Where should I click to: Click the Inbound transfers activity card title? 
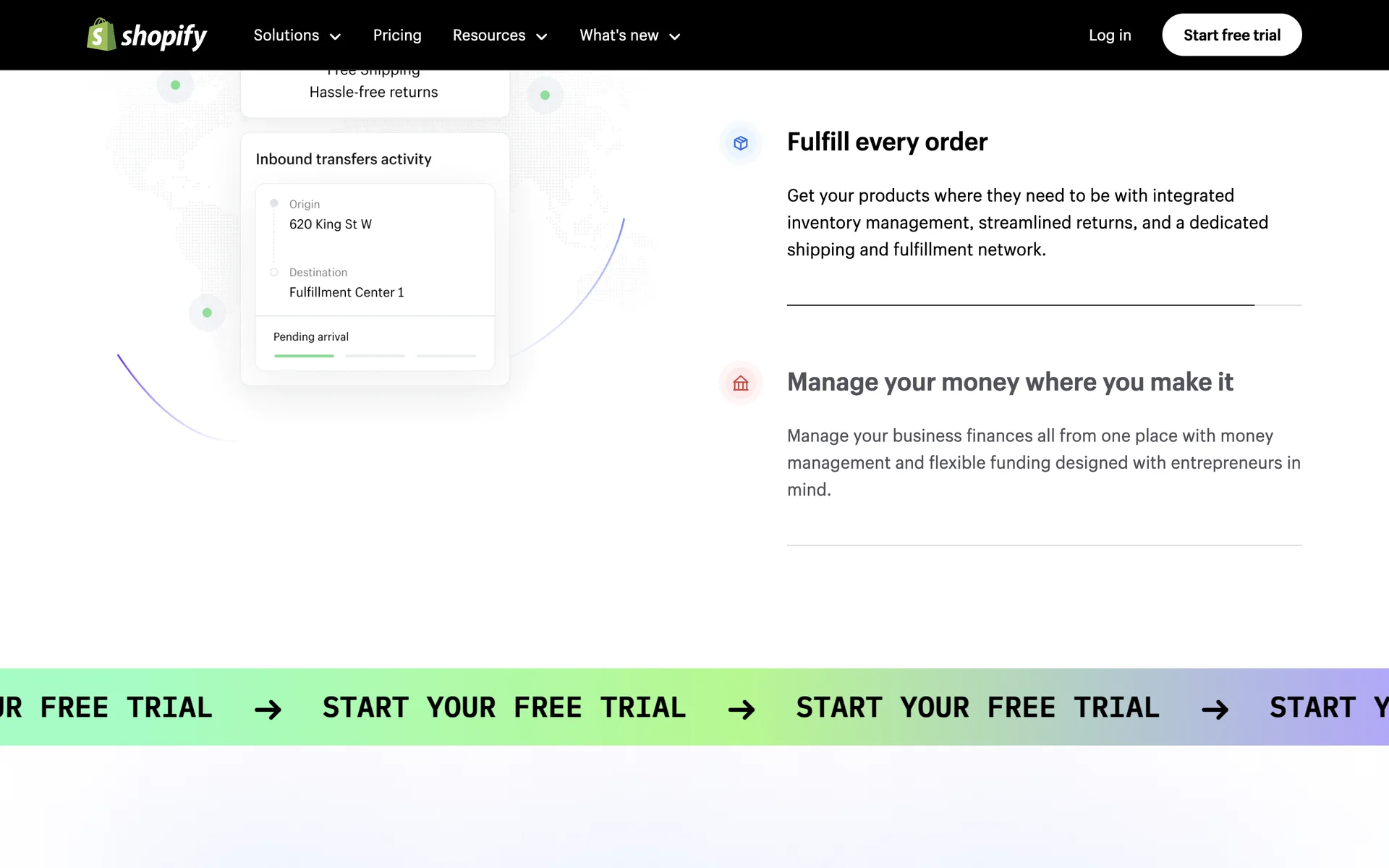coord(343,159)
